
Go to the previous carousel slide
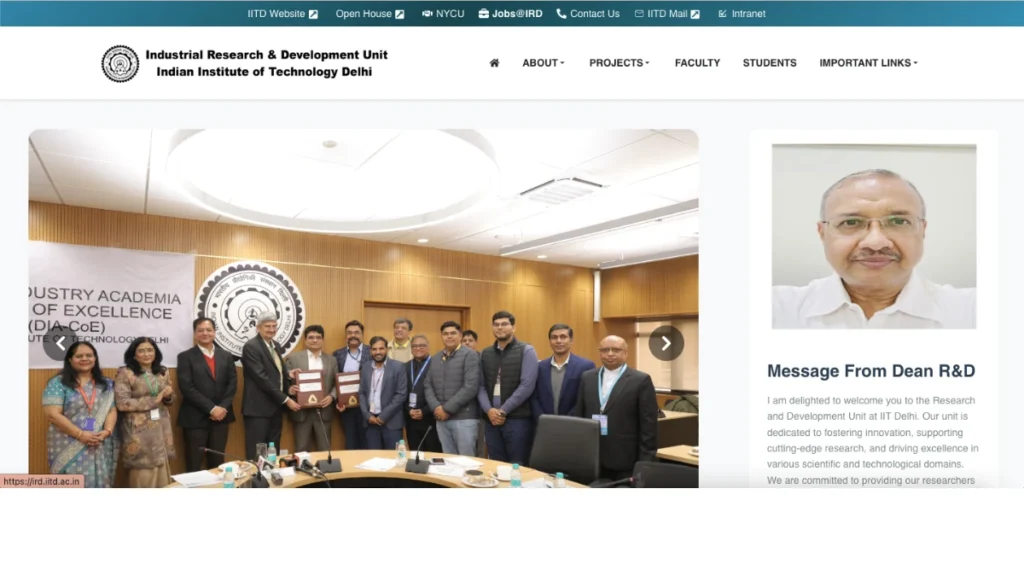click(60, 343)
